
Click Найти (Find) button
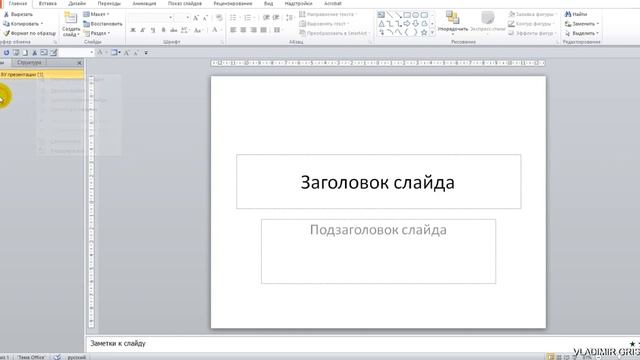pyautogui.click(x=576, y=14)
